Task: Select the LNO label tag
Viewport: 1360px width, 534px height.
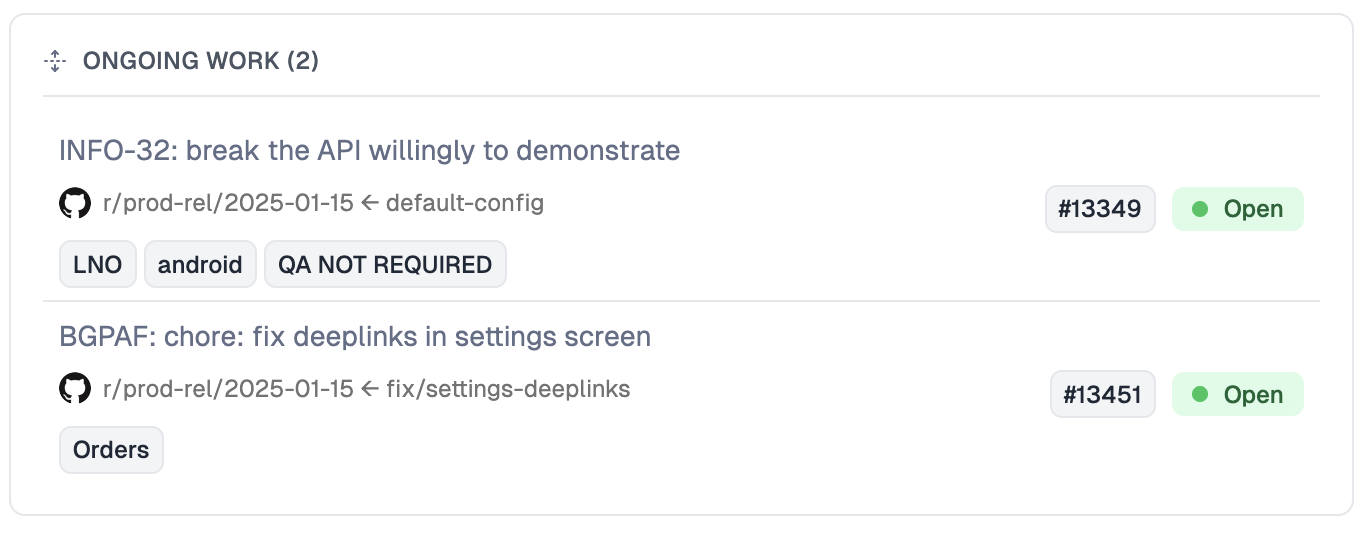Action: coord(98,264)
